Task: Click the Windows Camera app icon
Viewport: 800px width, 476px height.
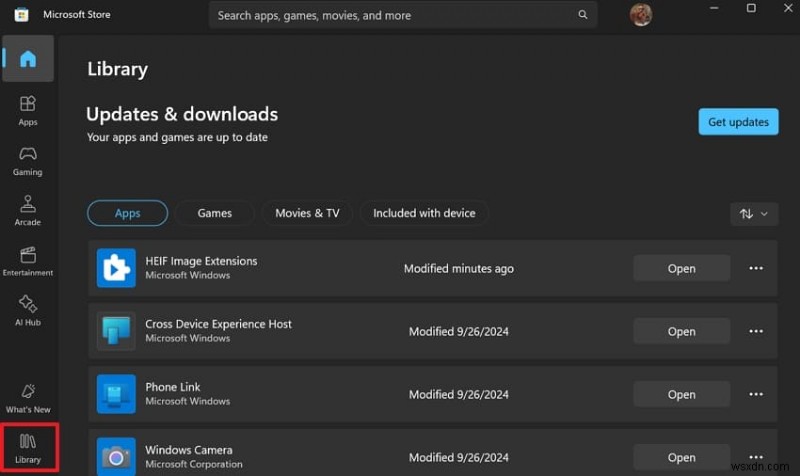Action: click(x=116, y=457)
